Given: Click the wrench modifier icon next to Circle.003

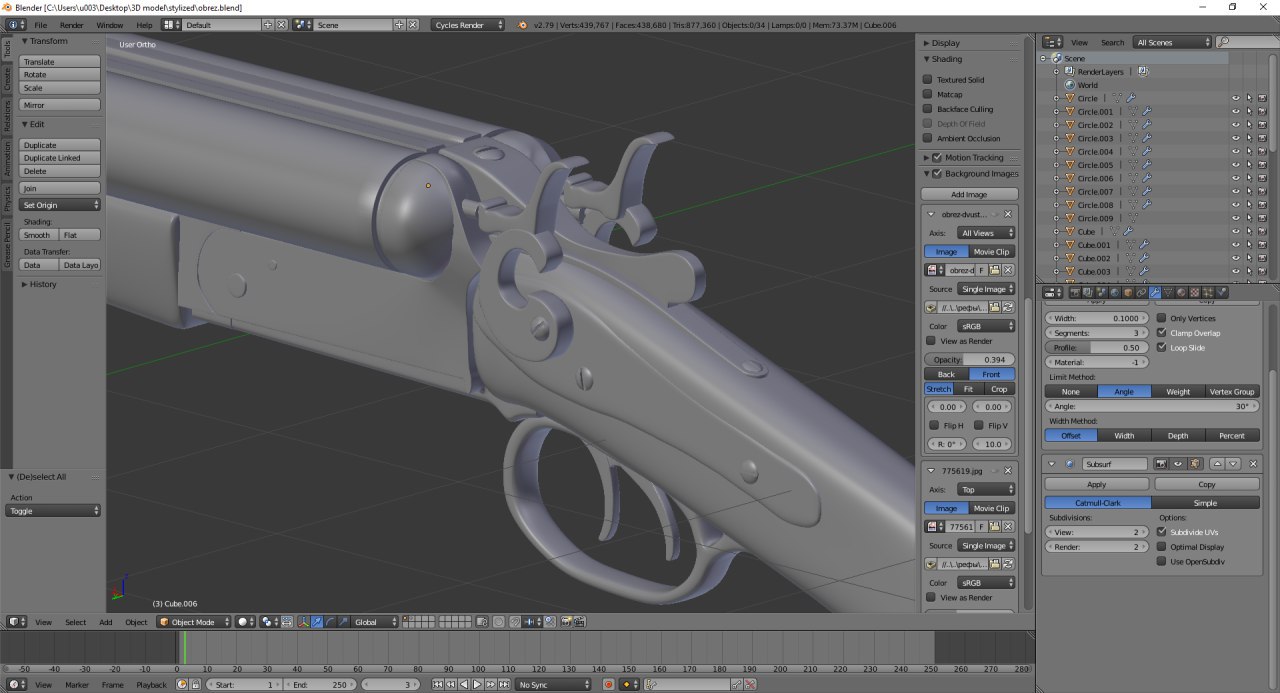Looking at the screenshot, I should pyautogui.click(x=1146, y=138).
